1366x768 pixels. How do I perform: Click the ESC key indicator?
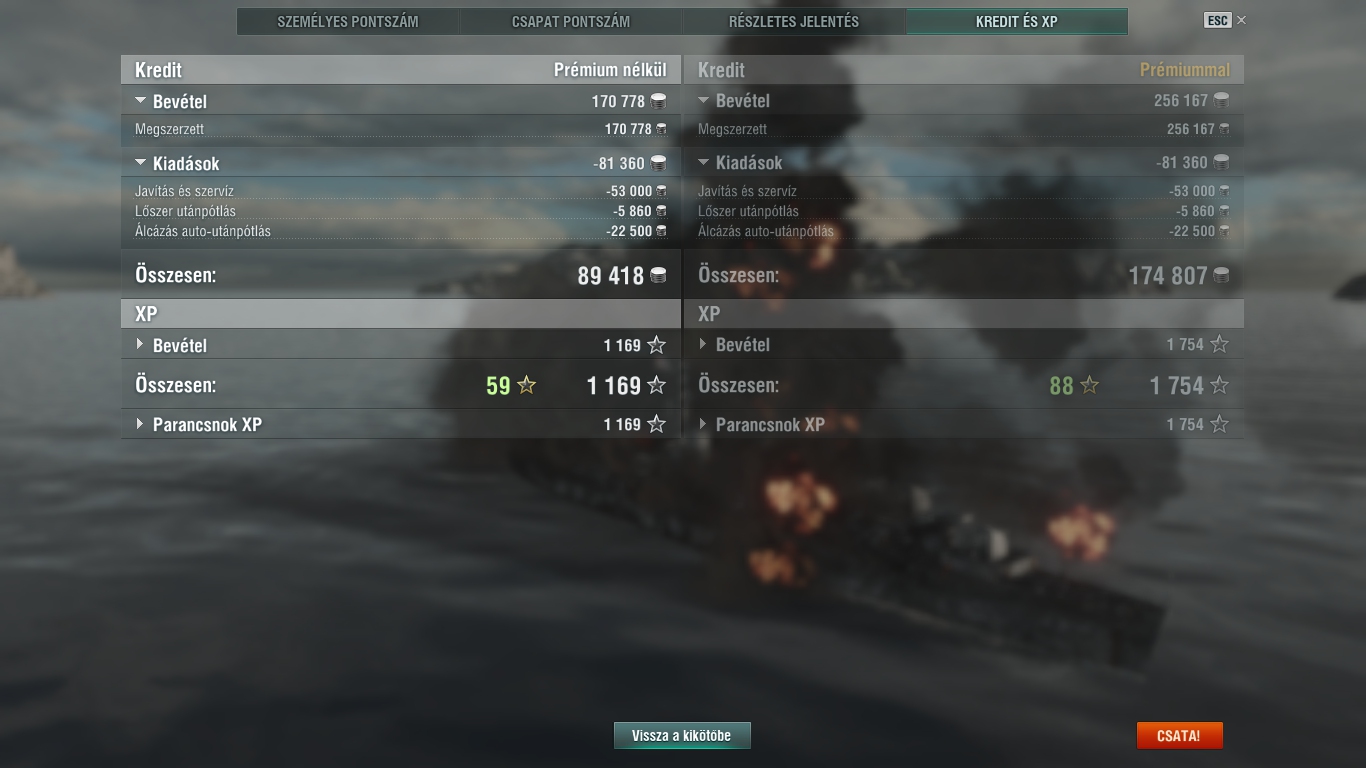[x=1217, y=20]
